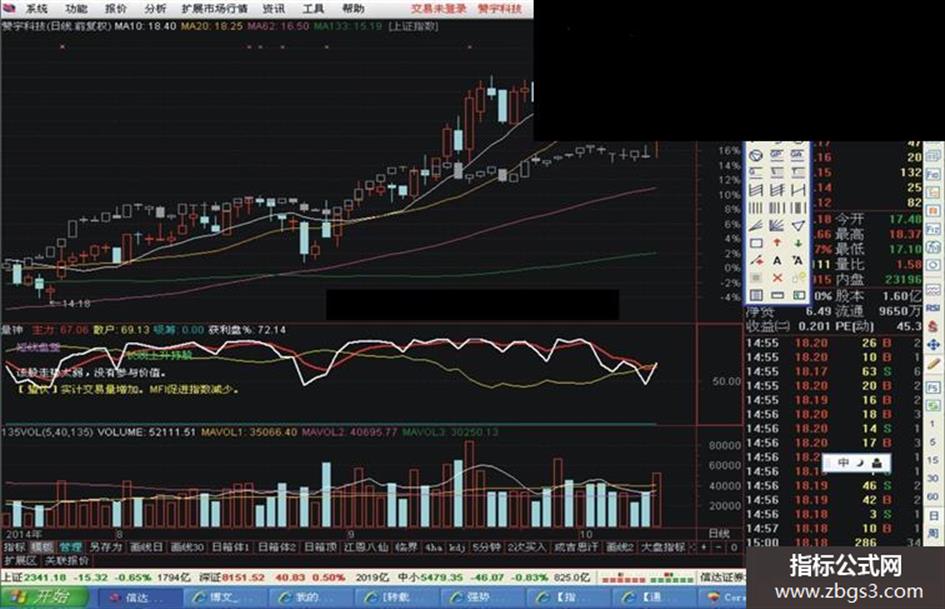
Task: Switch to the 管理 tab
Action: [x=71, y=547]
